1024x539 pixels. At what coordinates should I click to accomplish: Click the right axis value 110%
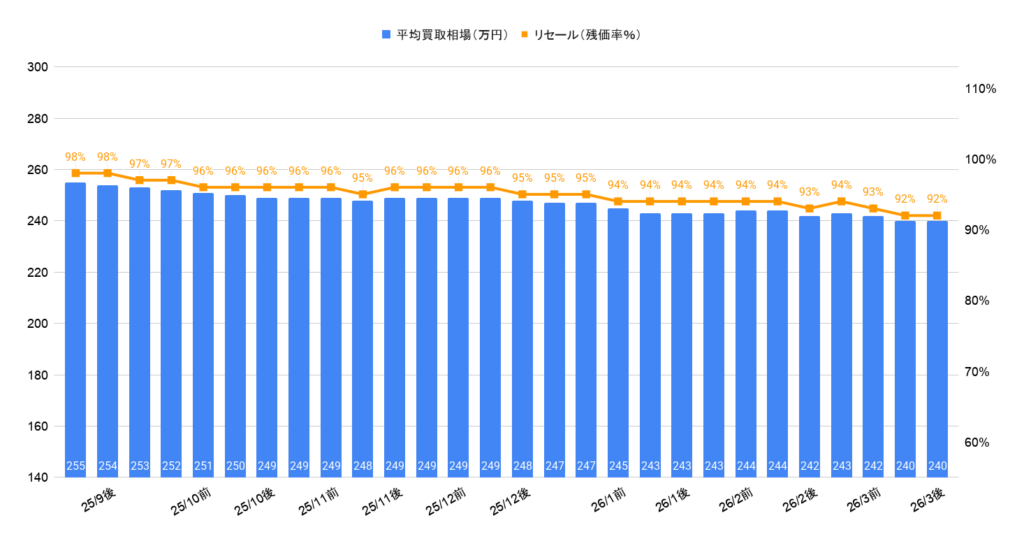tap(981, 89)
